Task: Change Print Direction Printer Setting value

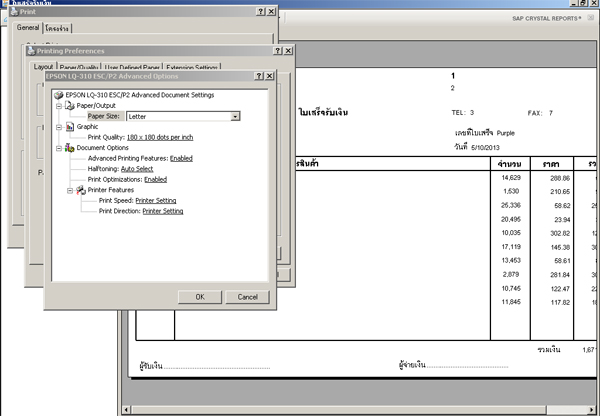Action: click(163, 211)
